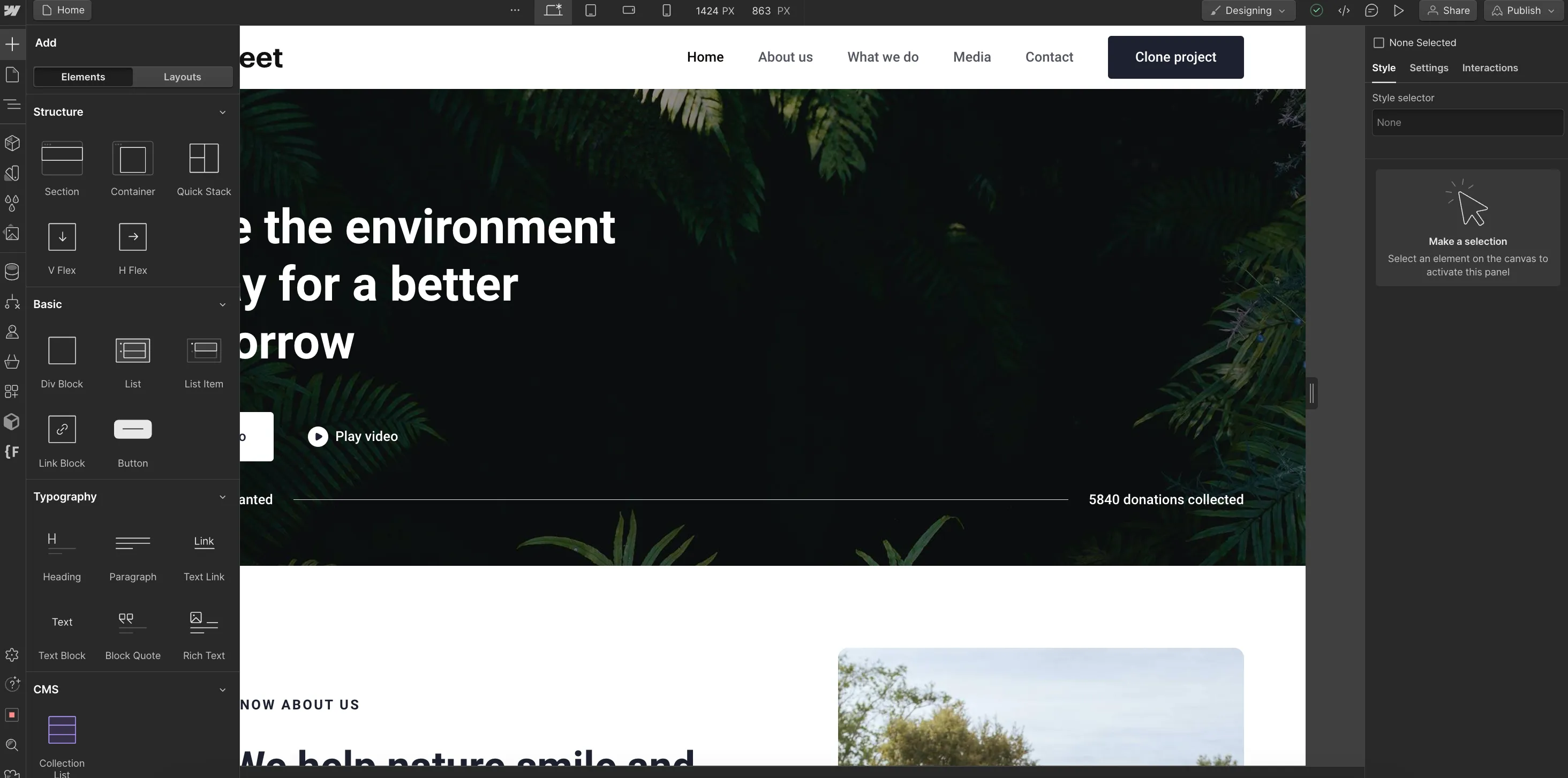Screen dimensions: 1568x778
Task: Open the Interactions tab
Action: pos(1489,68)
